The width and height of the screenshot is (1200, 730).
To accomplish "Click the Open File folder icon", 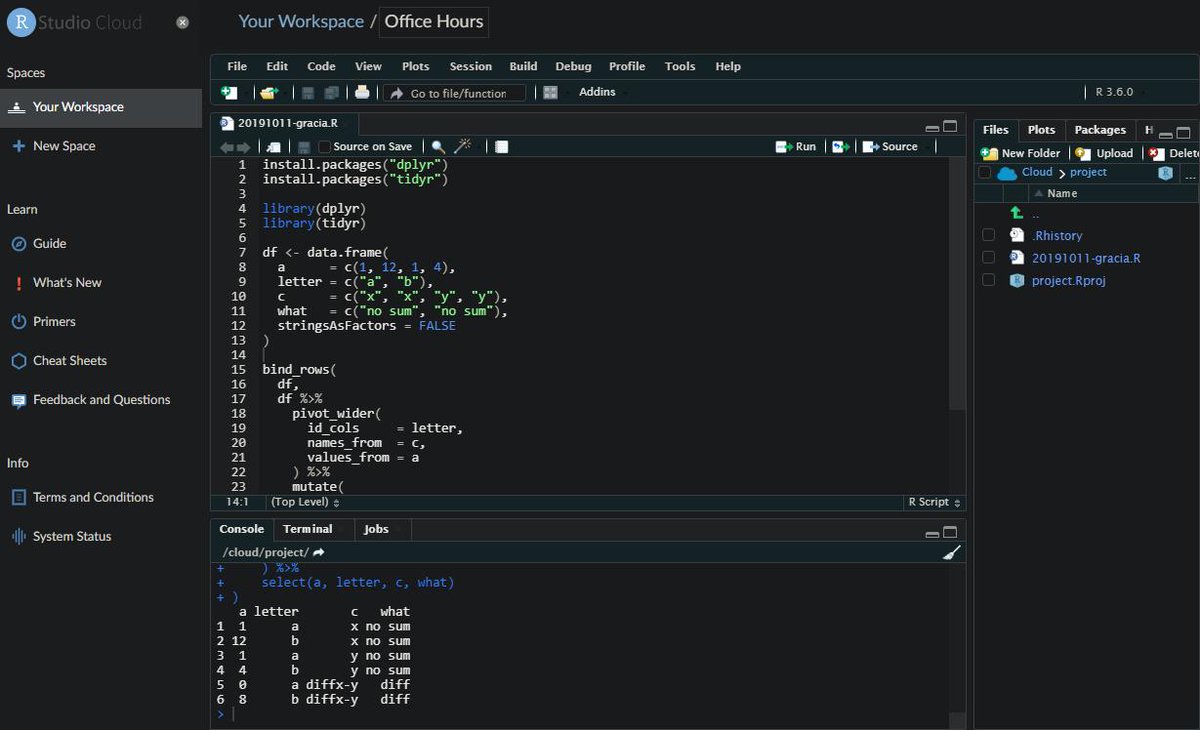I will [x=268, y=93].
